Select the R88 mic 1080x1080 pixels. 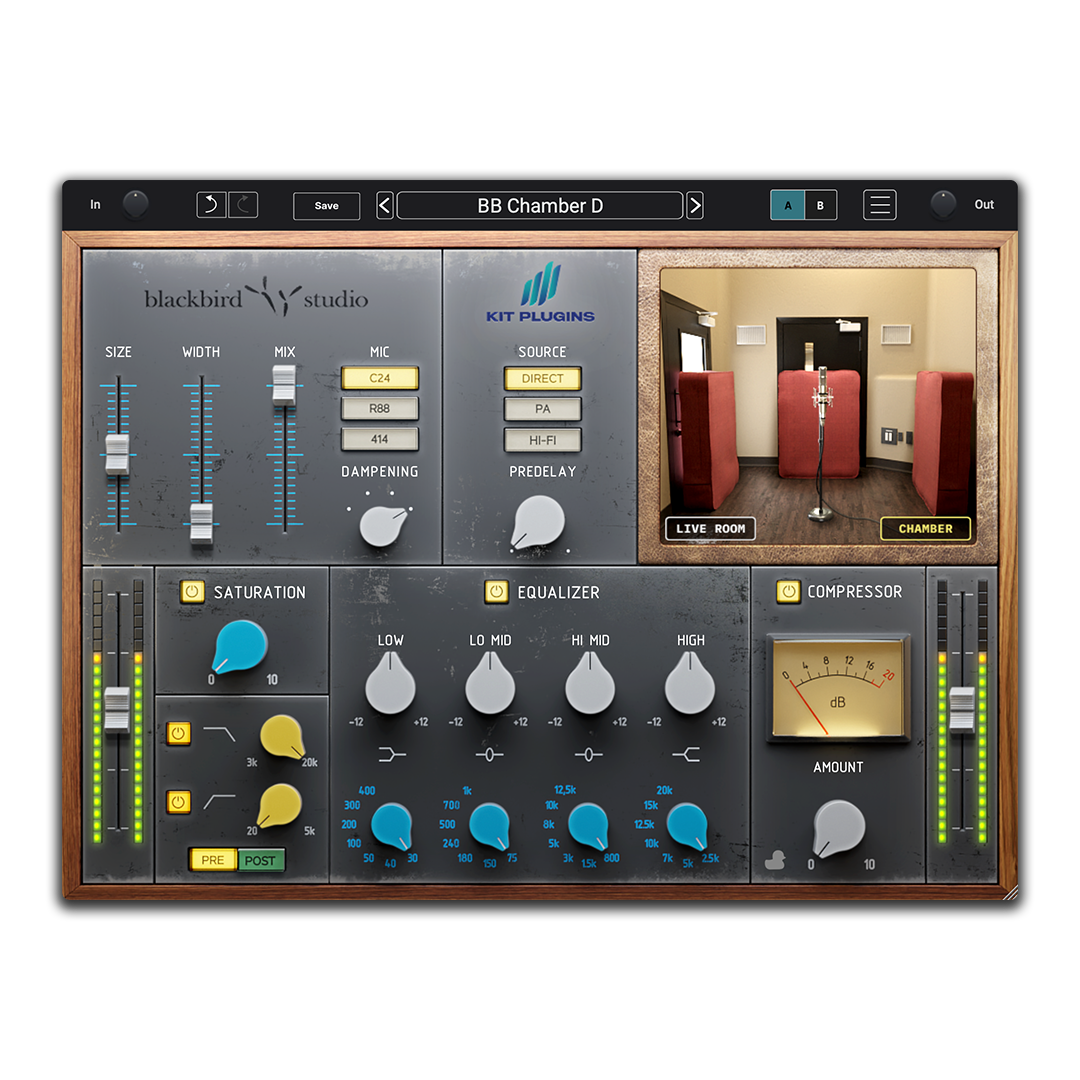click(380, 408)
